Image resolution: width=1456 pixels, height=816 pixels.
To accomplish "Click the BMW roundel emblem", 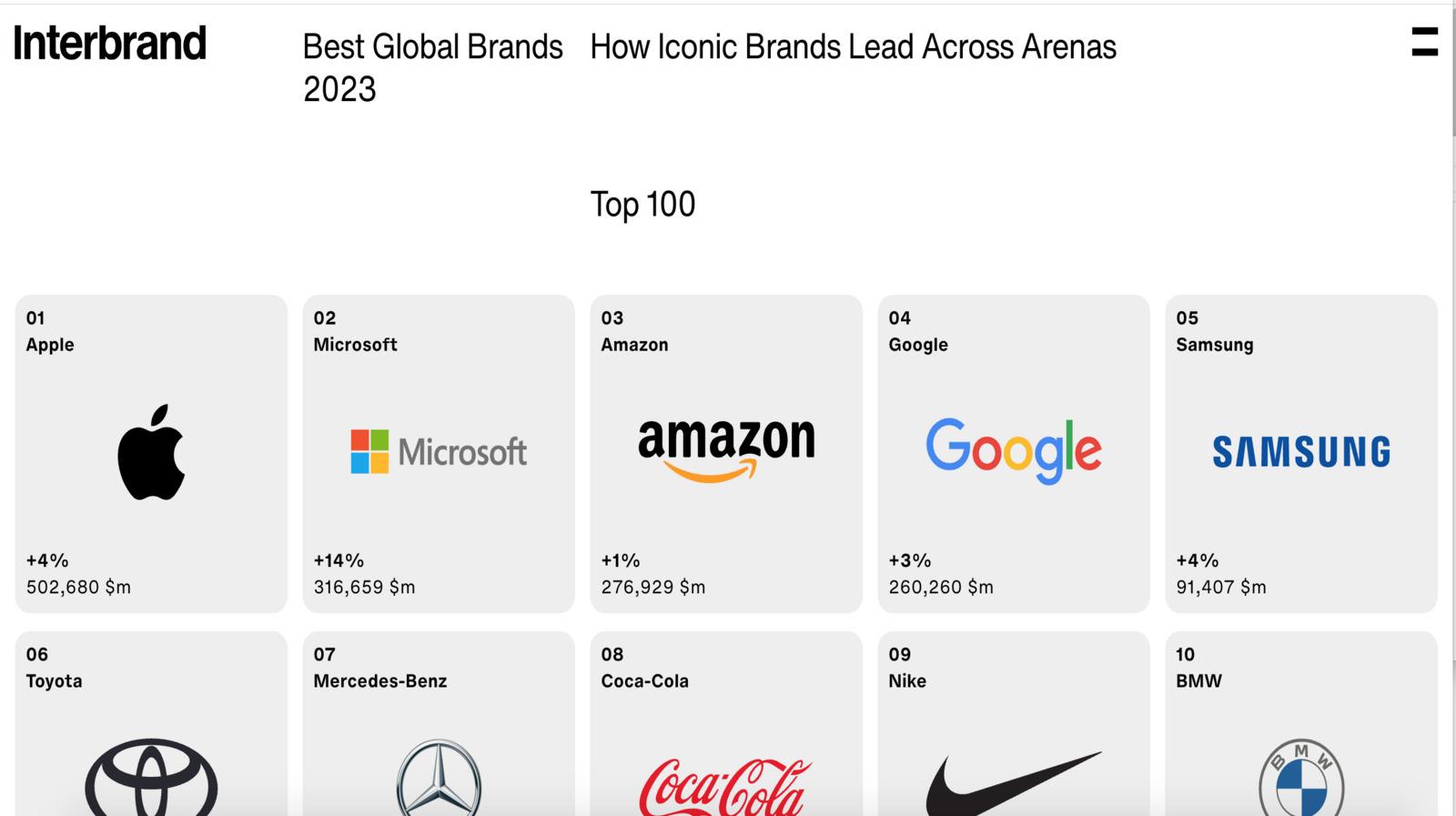I will 1299,775.
